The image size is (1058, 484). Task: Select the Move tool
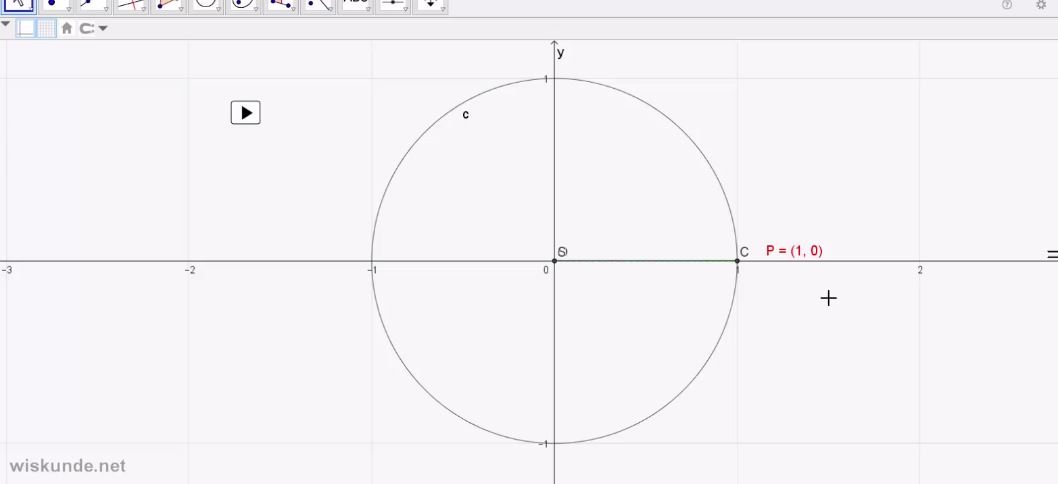coord(19,5)
